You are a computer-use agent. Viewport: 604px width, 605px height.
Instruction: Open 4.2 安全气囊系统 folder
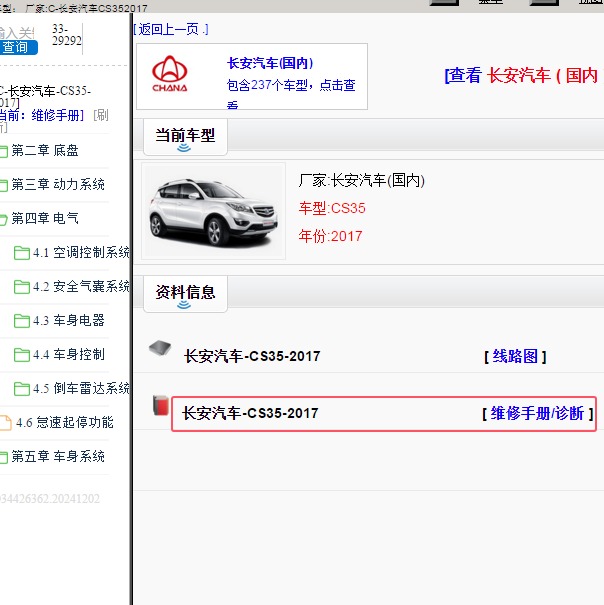[81, 286]
